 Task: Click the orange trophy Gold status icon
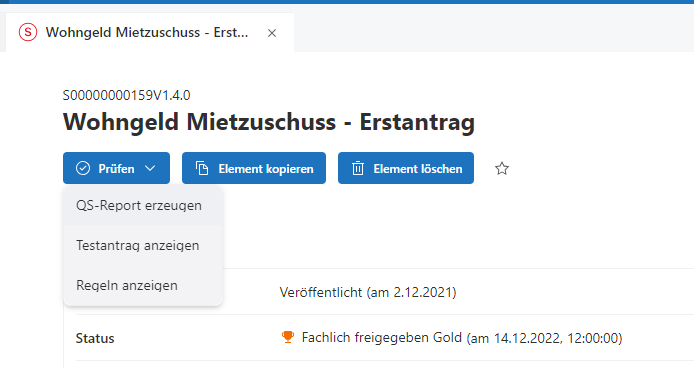click(x=288, y=337)
